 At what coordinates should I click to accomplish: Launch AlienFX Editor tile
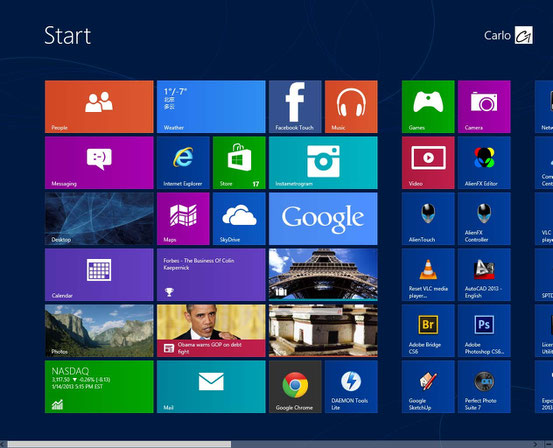(484, 163)
